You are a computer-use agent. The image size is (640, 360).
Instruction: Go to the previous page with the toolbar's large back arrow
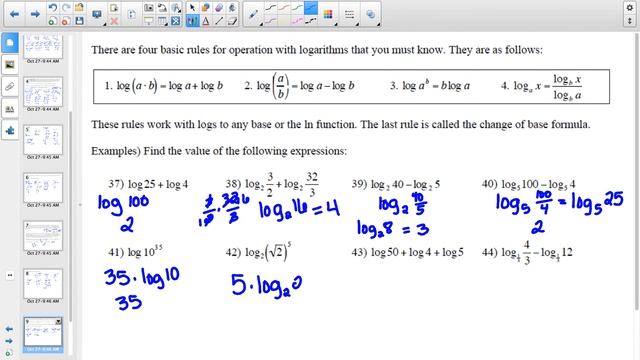pyautogui.click(x=14, y=14)
